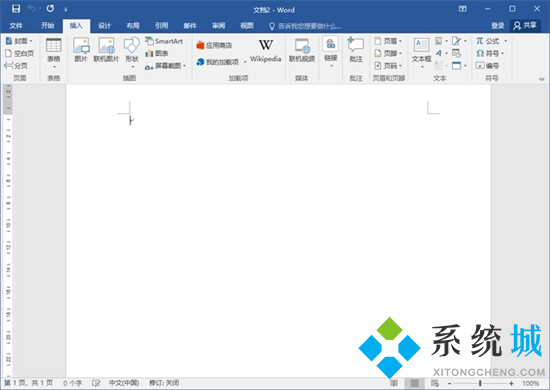Insert Date and Time icon
Image resolution: width=550 pixels, height=390 pixels.
point(456,53)
